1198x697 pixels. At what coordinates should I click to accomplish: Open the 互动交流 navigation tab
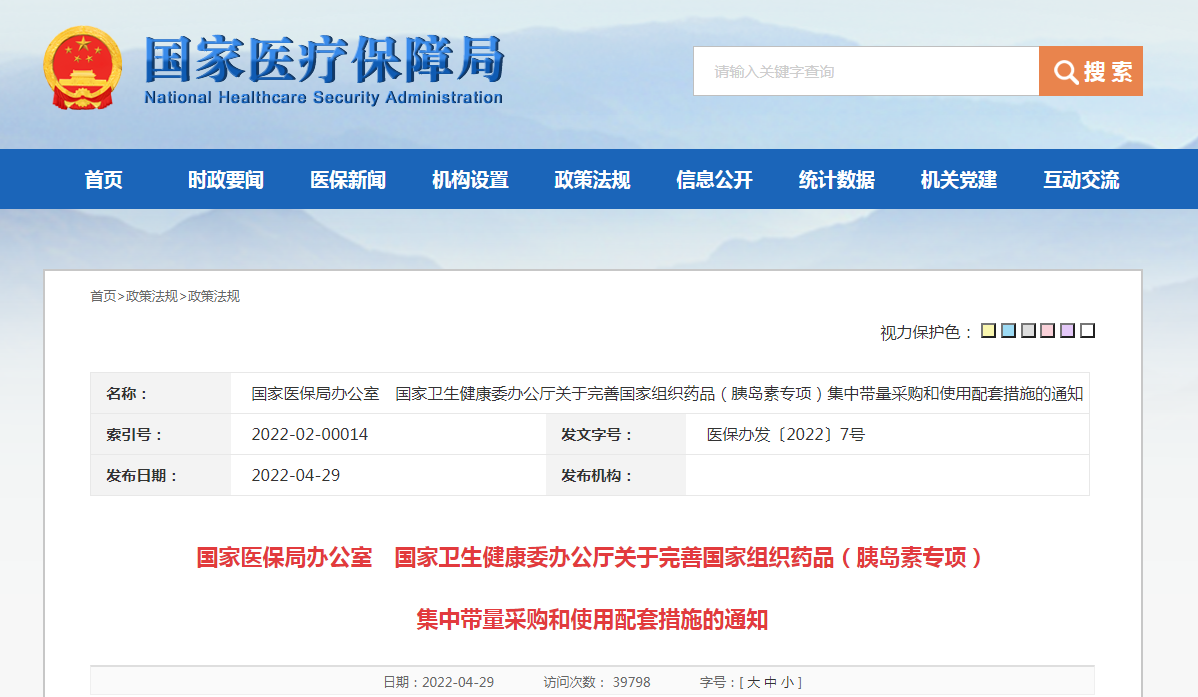coord(1081,180)
